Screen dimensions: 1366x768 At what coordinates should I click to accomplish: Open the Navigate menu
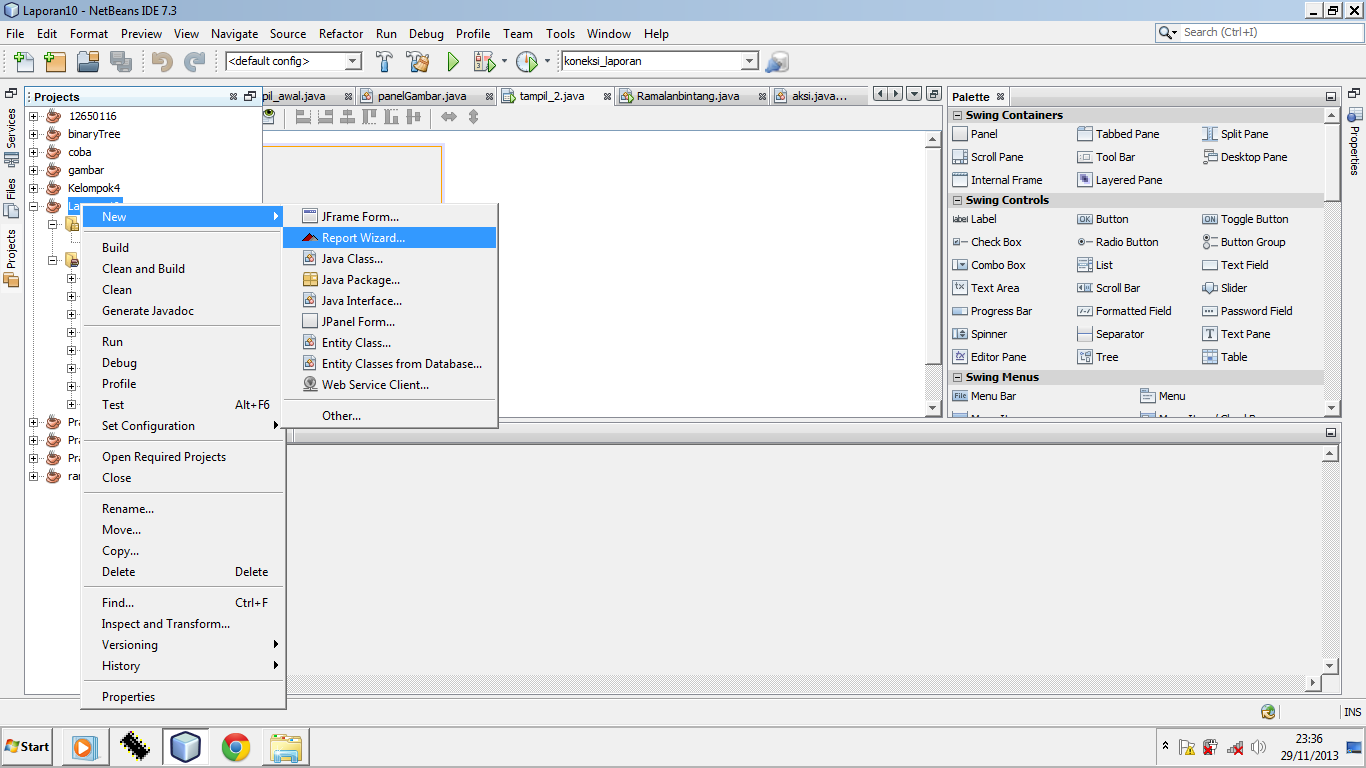(234, 33)
